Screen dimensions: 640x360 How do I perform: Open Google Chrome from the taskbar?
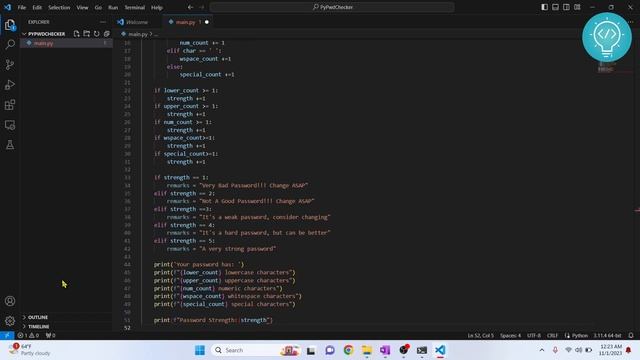pos(348,350)
